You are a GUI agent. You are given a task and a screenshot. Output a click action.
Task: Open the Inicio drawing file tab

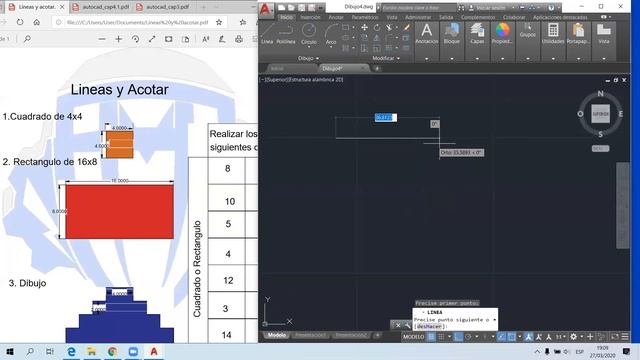[291, 69]
